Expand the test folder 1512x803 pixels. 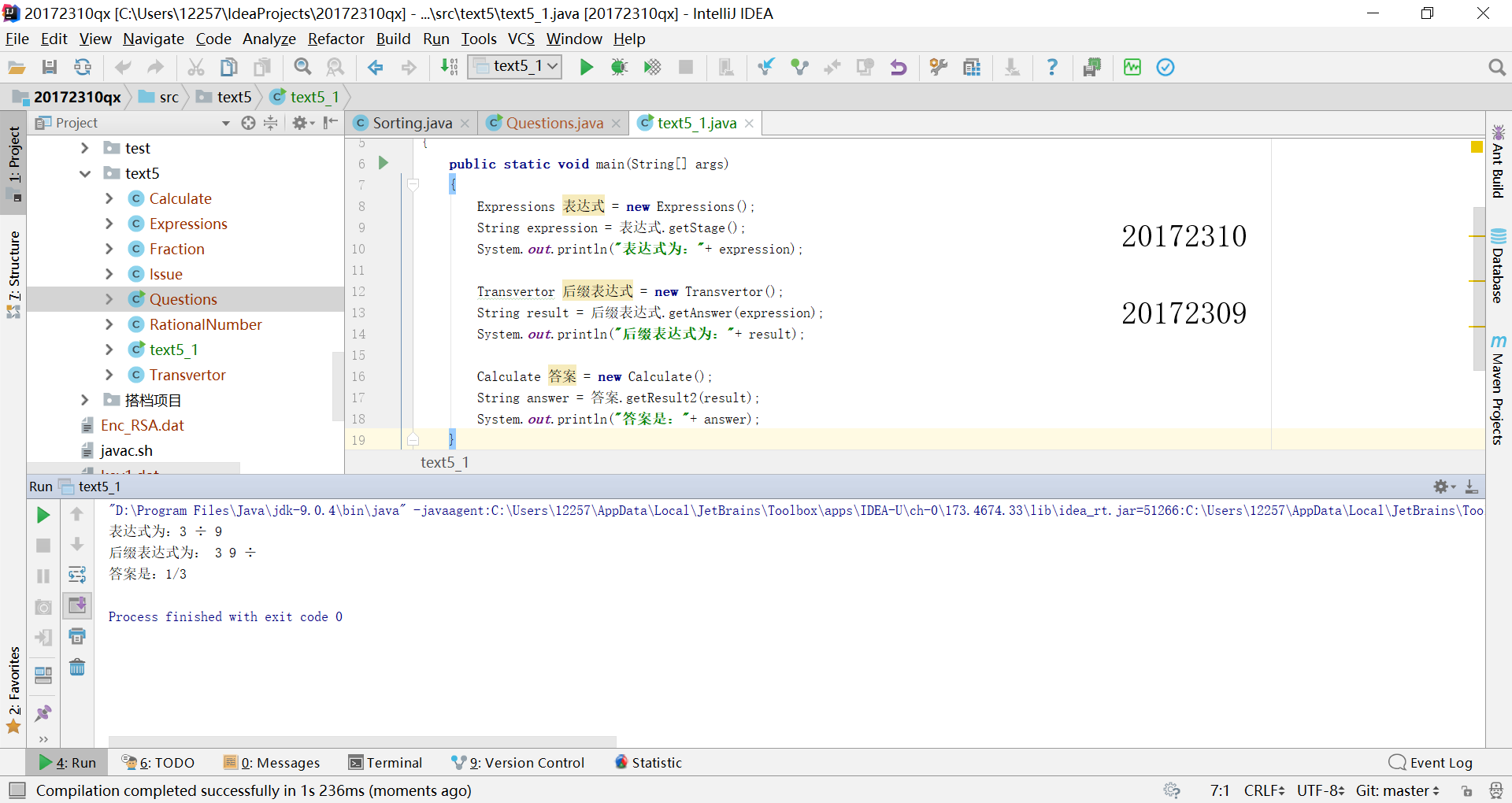(85, 148)
